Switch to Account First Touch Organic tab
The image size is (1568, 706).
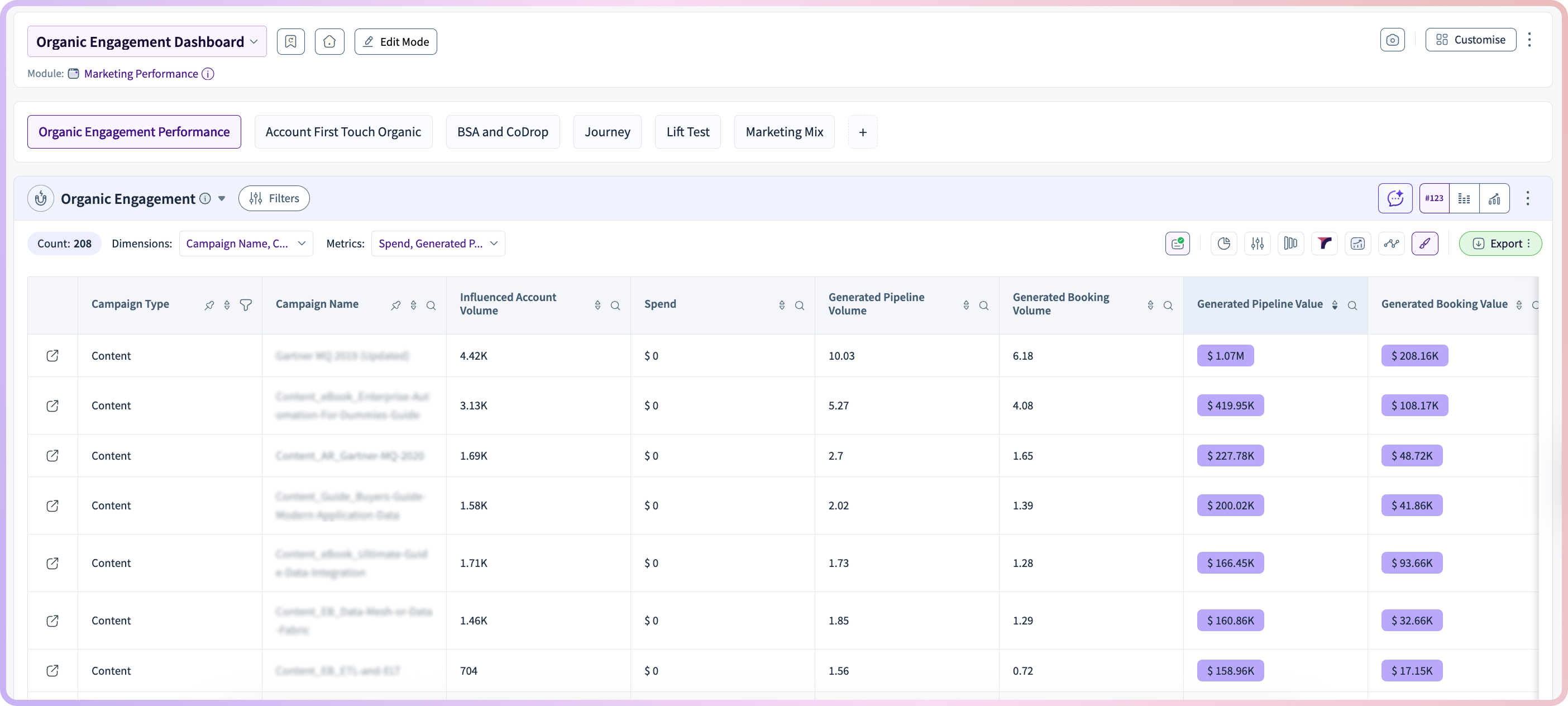click(x=343, y=132)
